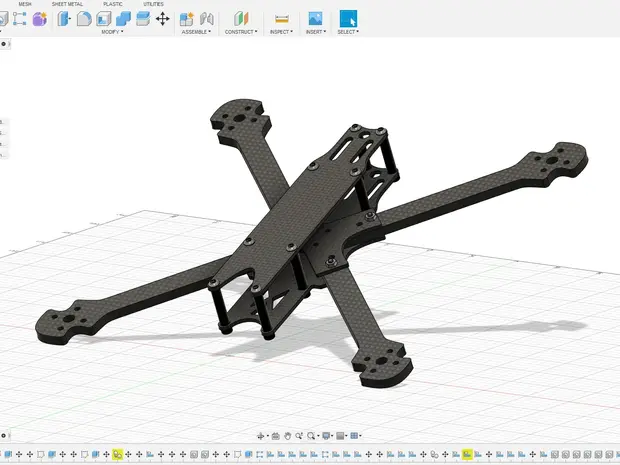Switch to the MESH tab
Viewport: 620px width, 465px height.
click(x=25, y=4)
